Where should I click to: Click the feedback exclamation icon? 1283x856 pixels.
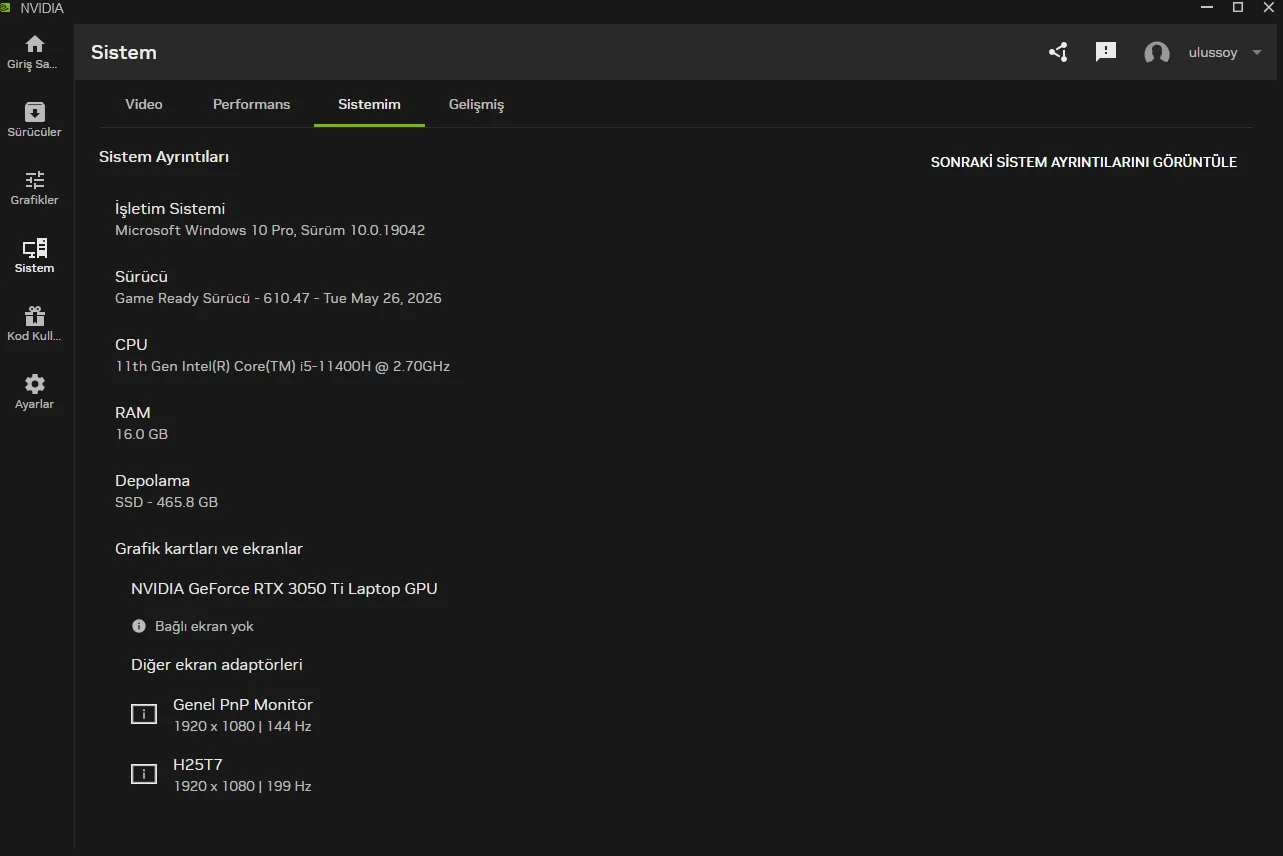pos(1105,52)
